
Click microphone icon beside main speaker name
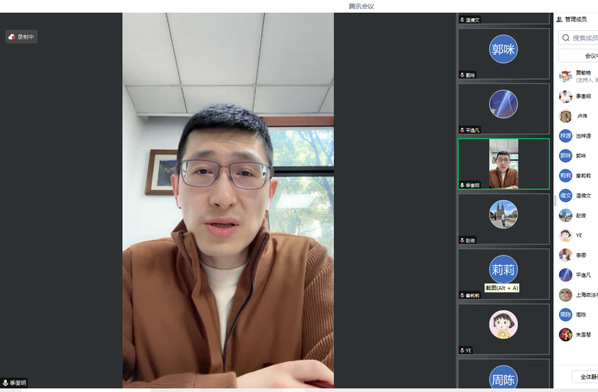click(x=5, y=382)
